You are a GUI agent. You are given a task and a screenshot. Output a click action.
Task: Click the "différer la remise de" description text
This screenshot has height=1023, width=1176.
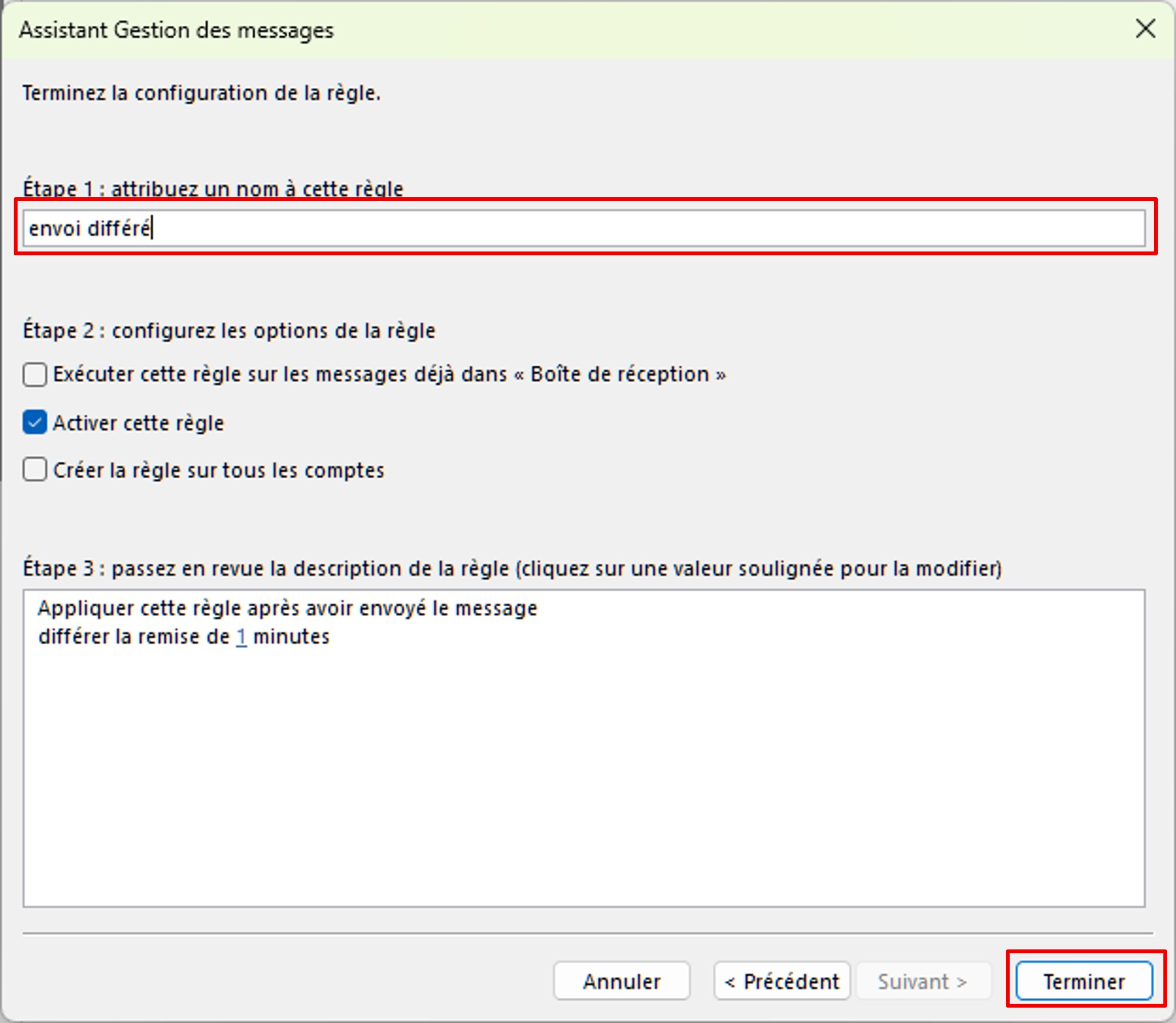133,636
